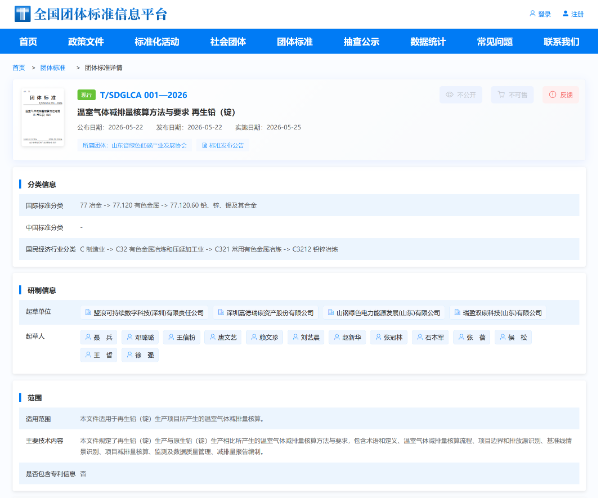Click the icon beside 标准发布公告 link
The width and height of the screenshot is (598, 498).
click(204, 145)
